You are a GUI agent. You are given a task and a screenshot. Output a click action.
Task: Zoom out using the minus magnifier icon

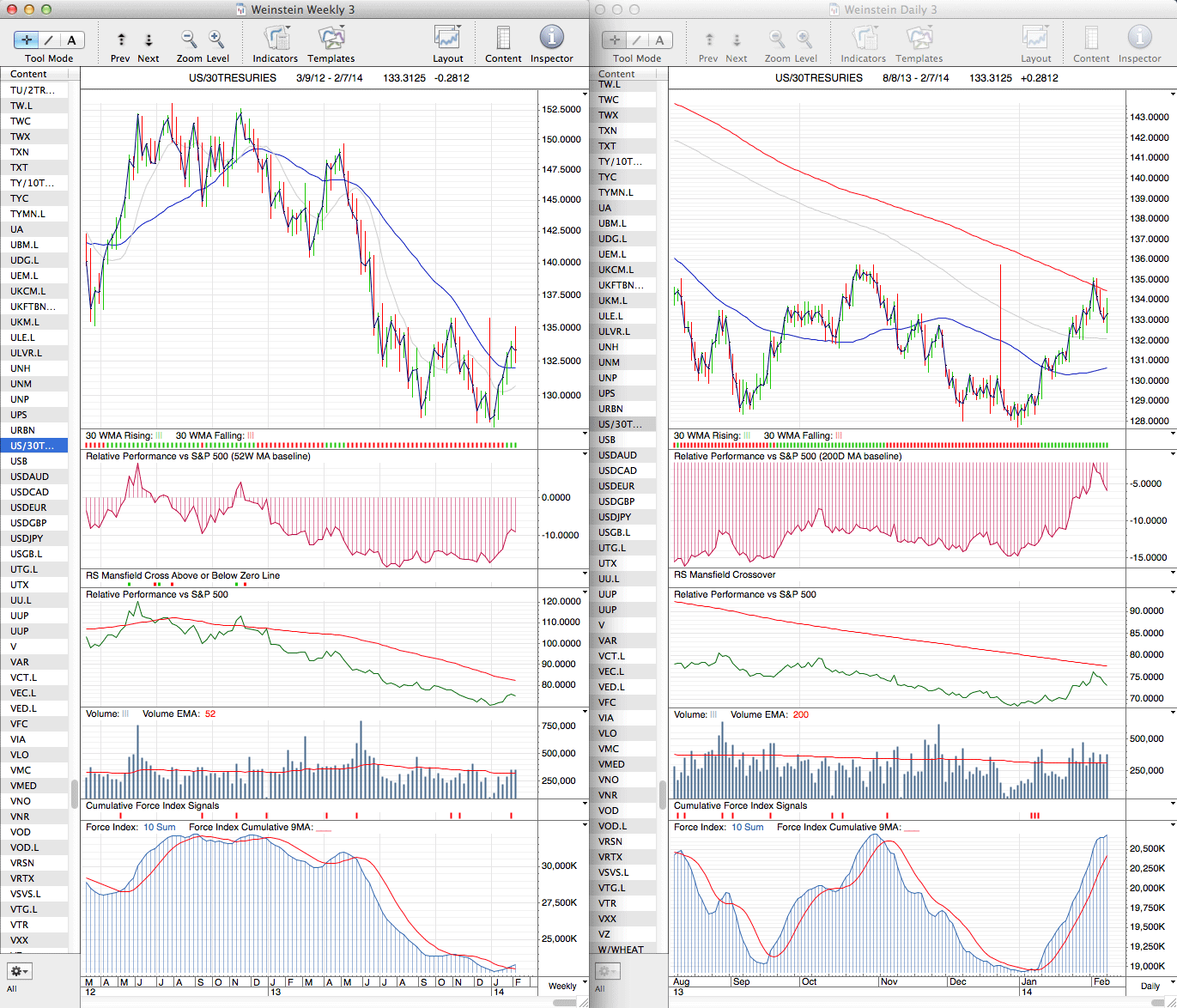189,39
